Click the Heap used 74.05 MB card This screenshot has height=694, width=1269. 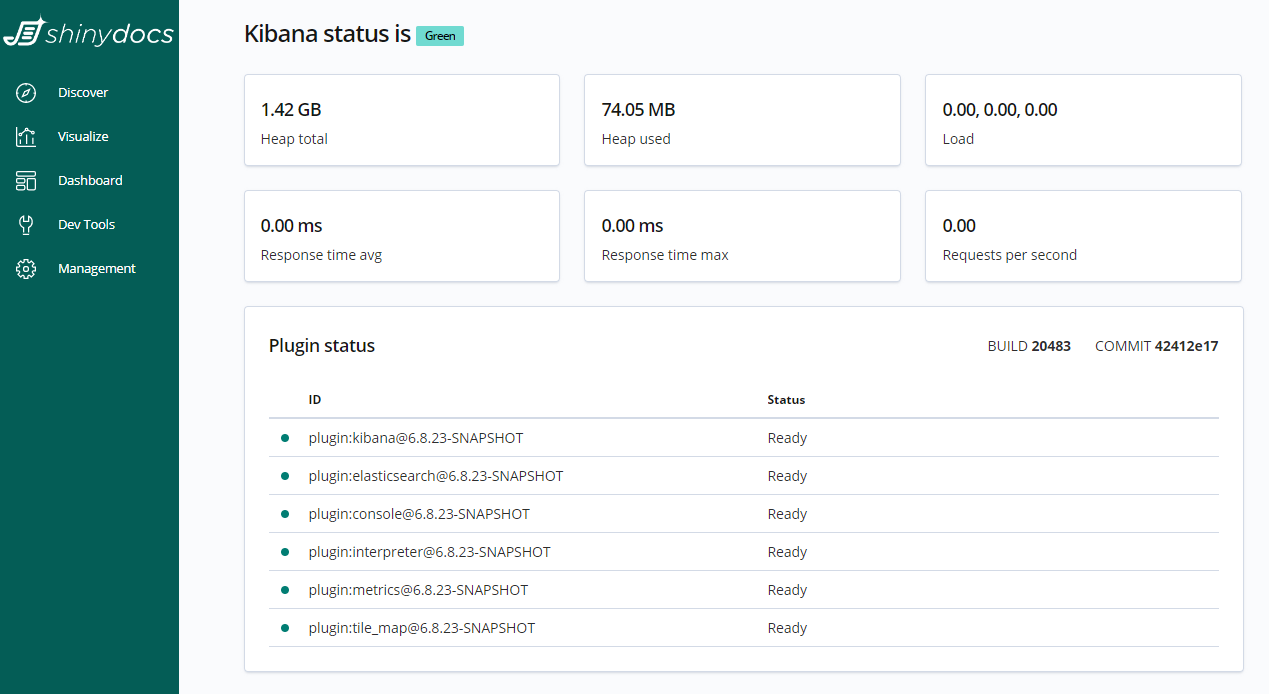[742, 120]
